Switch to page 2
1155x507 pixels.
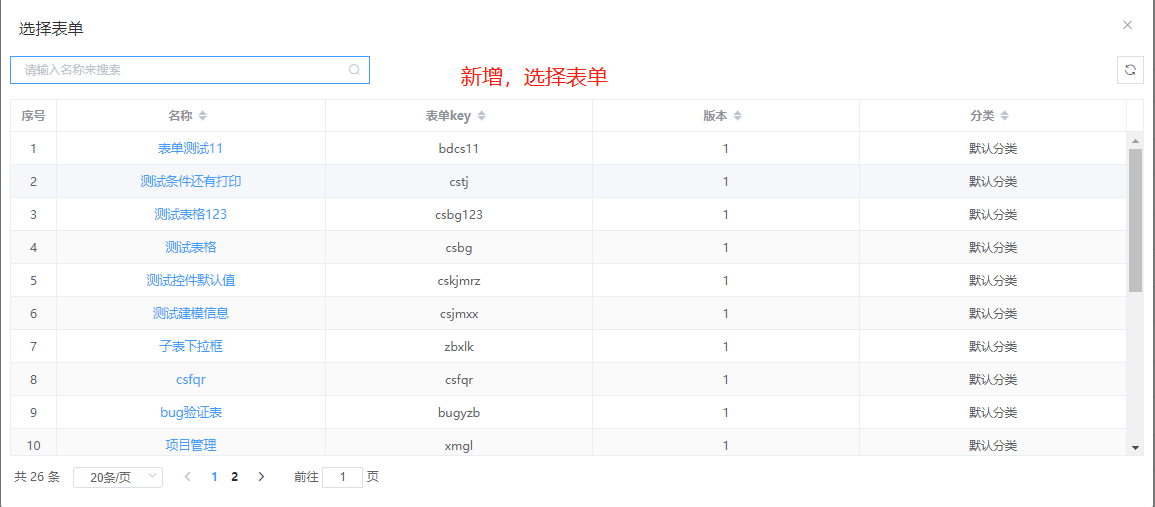tap(235, 477)
